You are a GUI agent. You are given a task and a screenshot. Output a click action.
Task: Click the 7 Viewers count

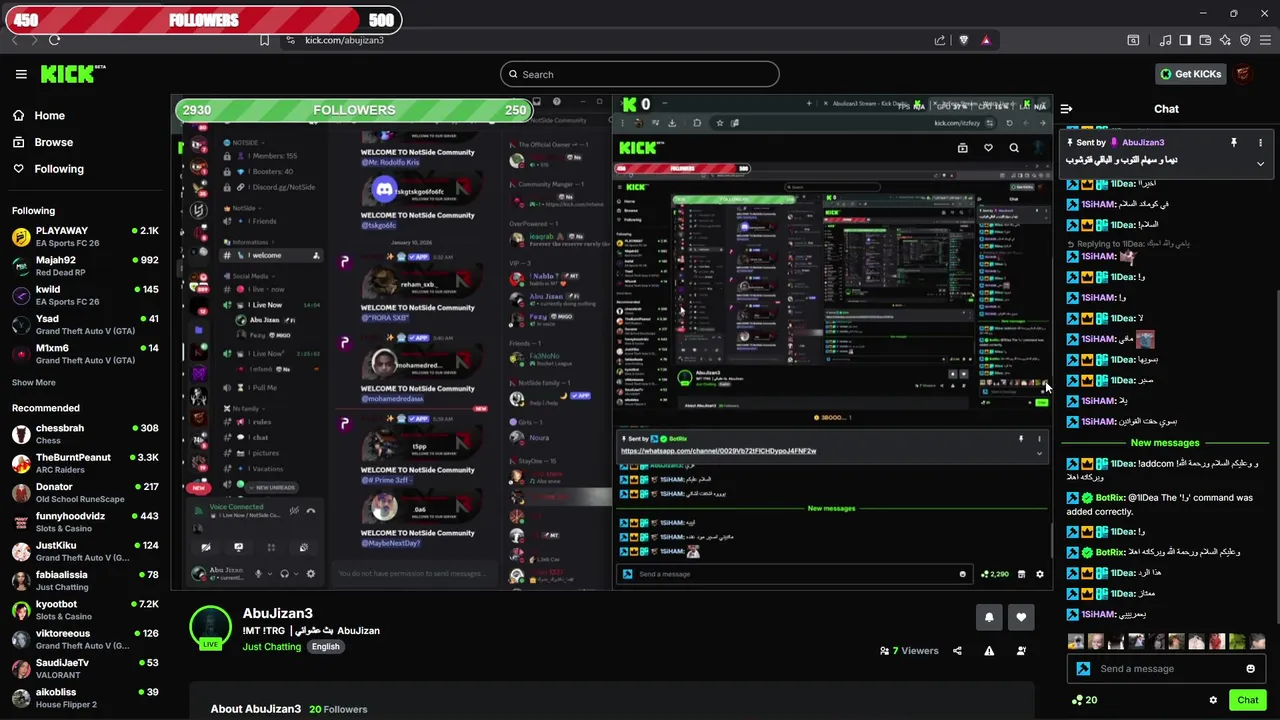click(x=909, y=651)
